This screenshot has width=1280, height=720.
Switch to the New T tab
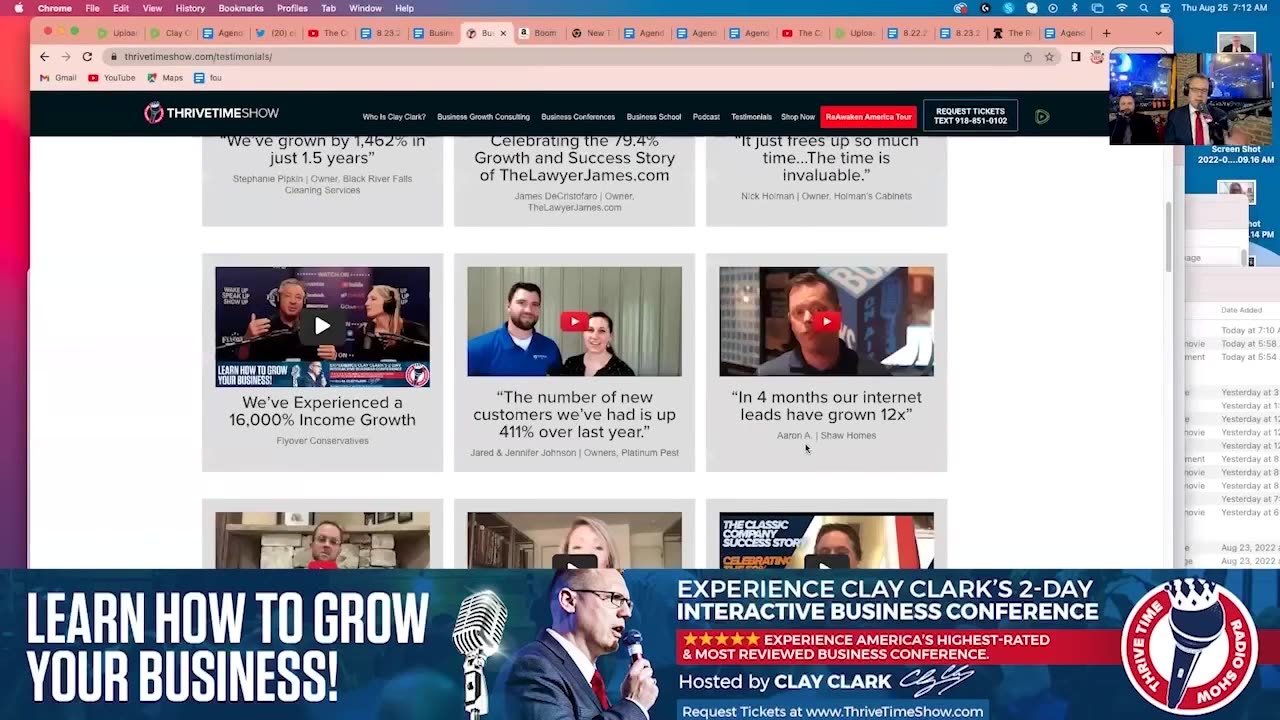click(x=590, y=33)
